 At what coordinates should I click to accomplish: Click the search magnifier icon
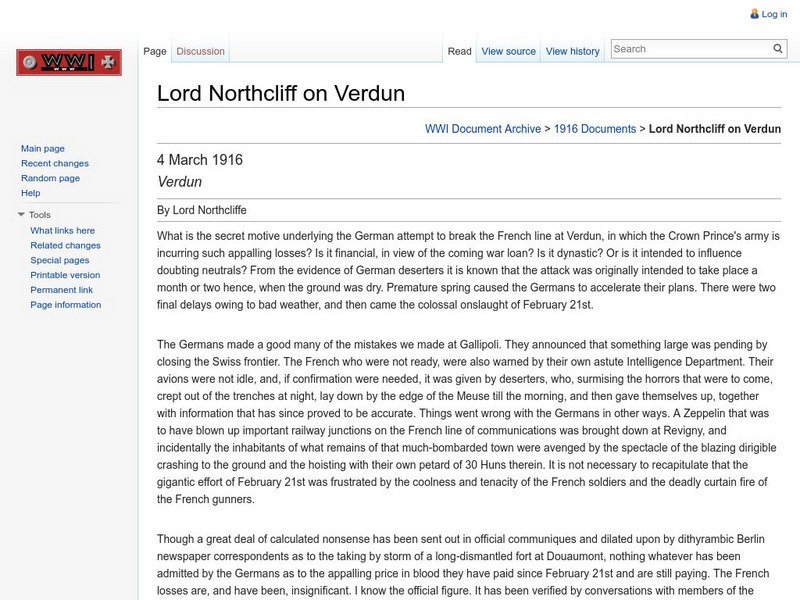click(778, 46)
